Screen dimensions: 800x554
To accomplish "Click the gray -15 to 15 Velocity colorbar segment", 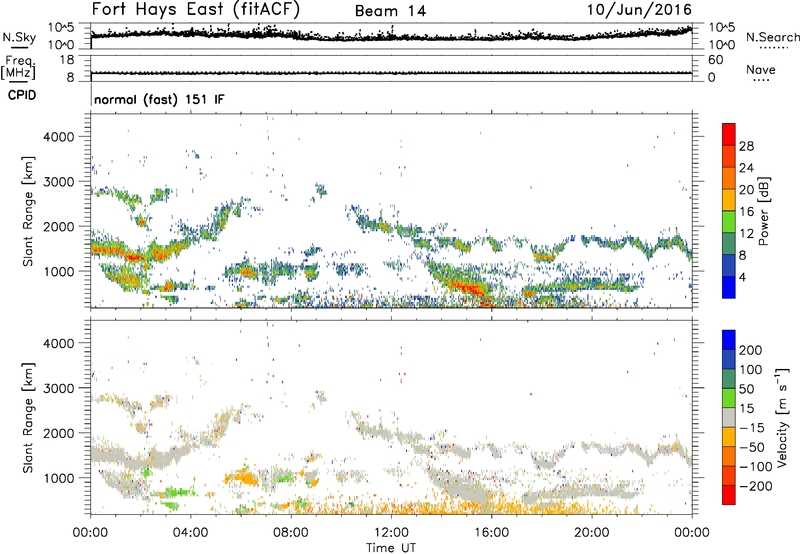I will click(729, 417).
